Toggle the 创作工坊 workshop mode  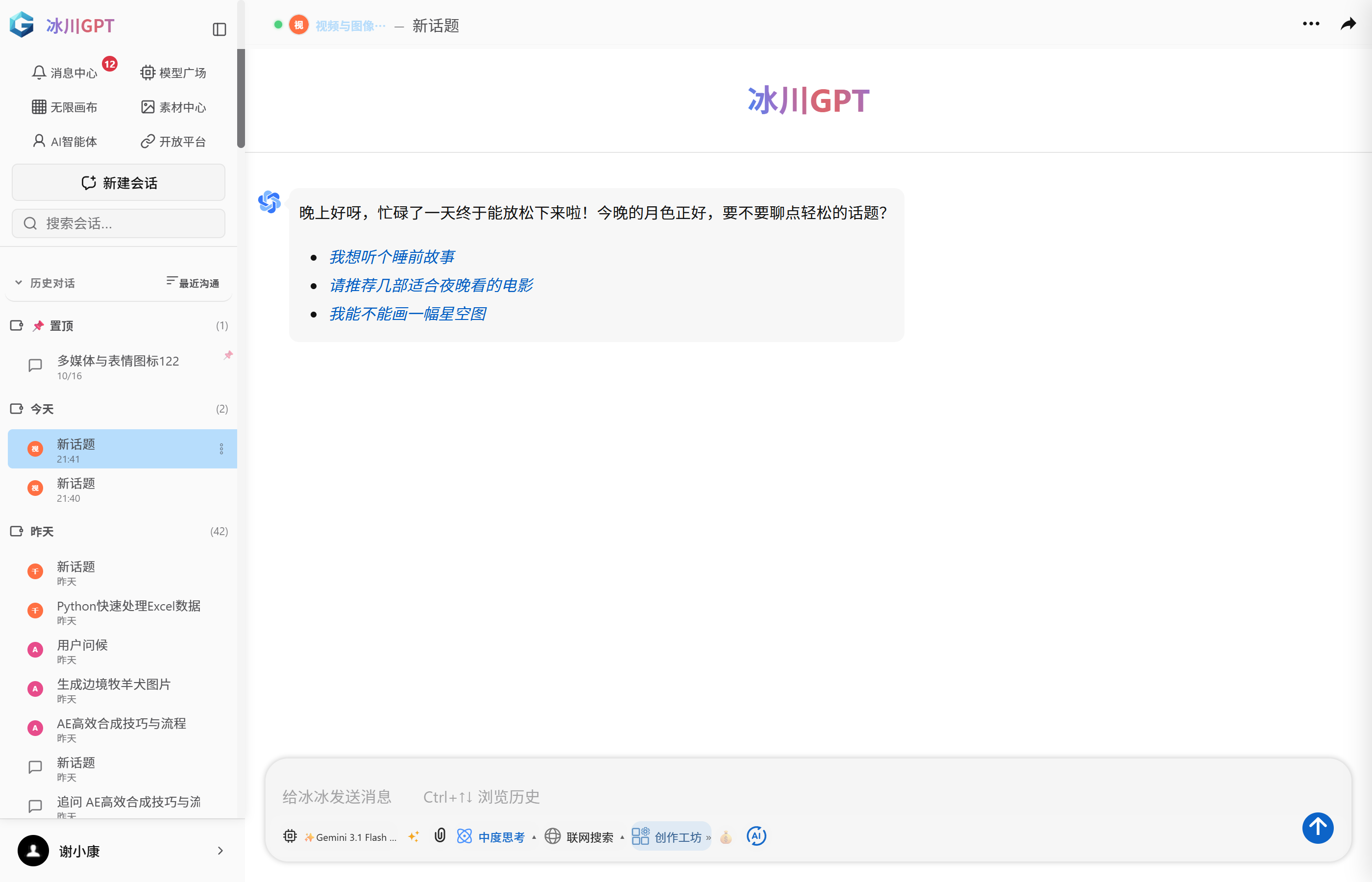tap(670, 837)
